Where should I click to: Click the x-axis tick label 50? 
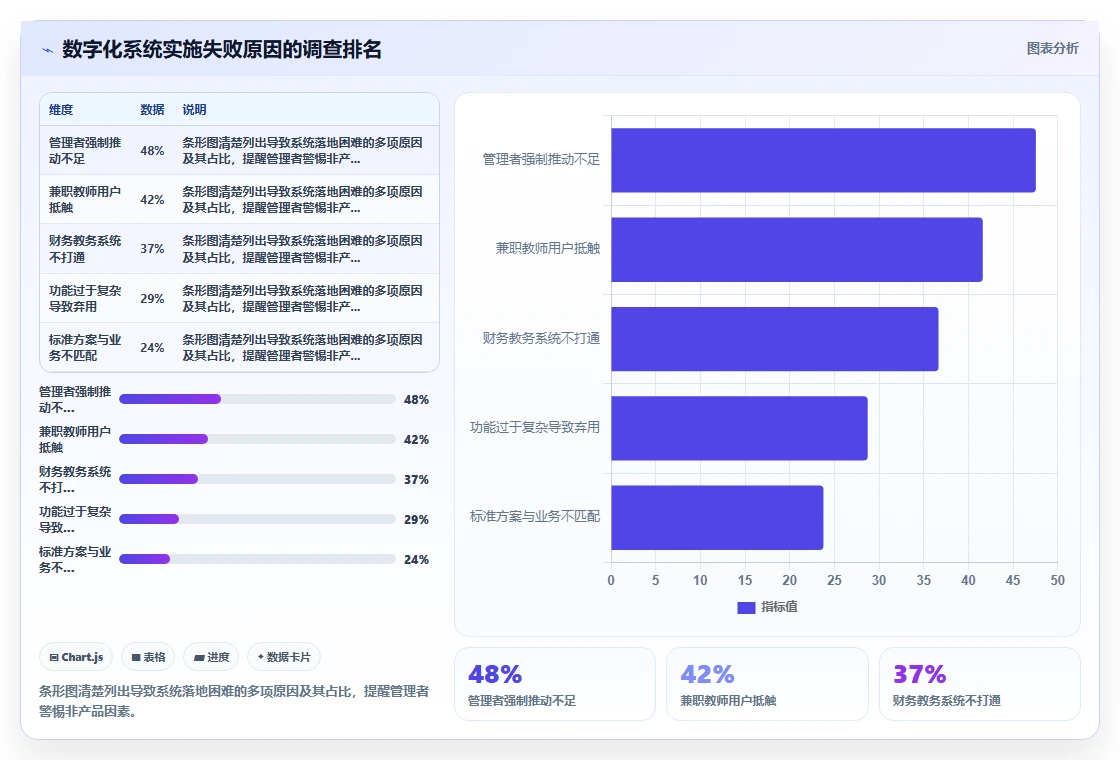click(1057, 580)
